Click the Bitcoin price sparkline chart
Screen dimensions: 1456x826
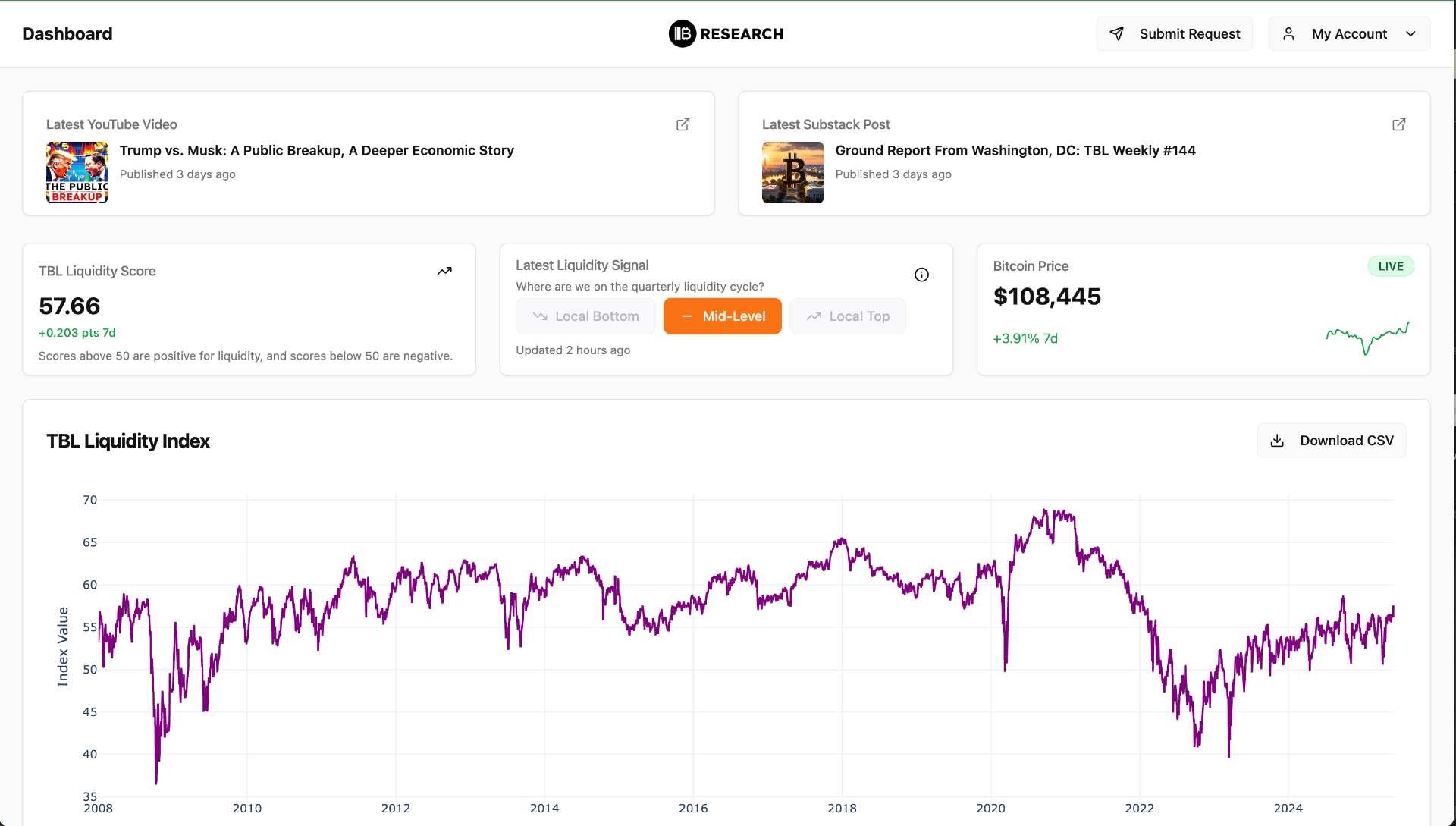tap(1367, 338)
